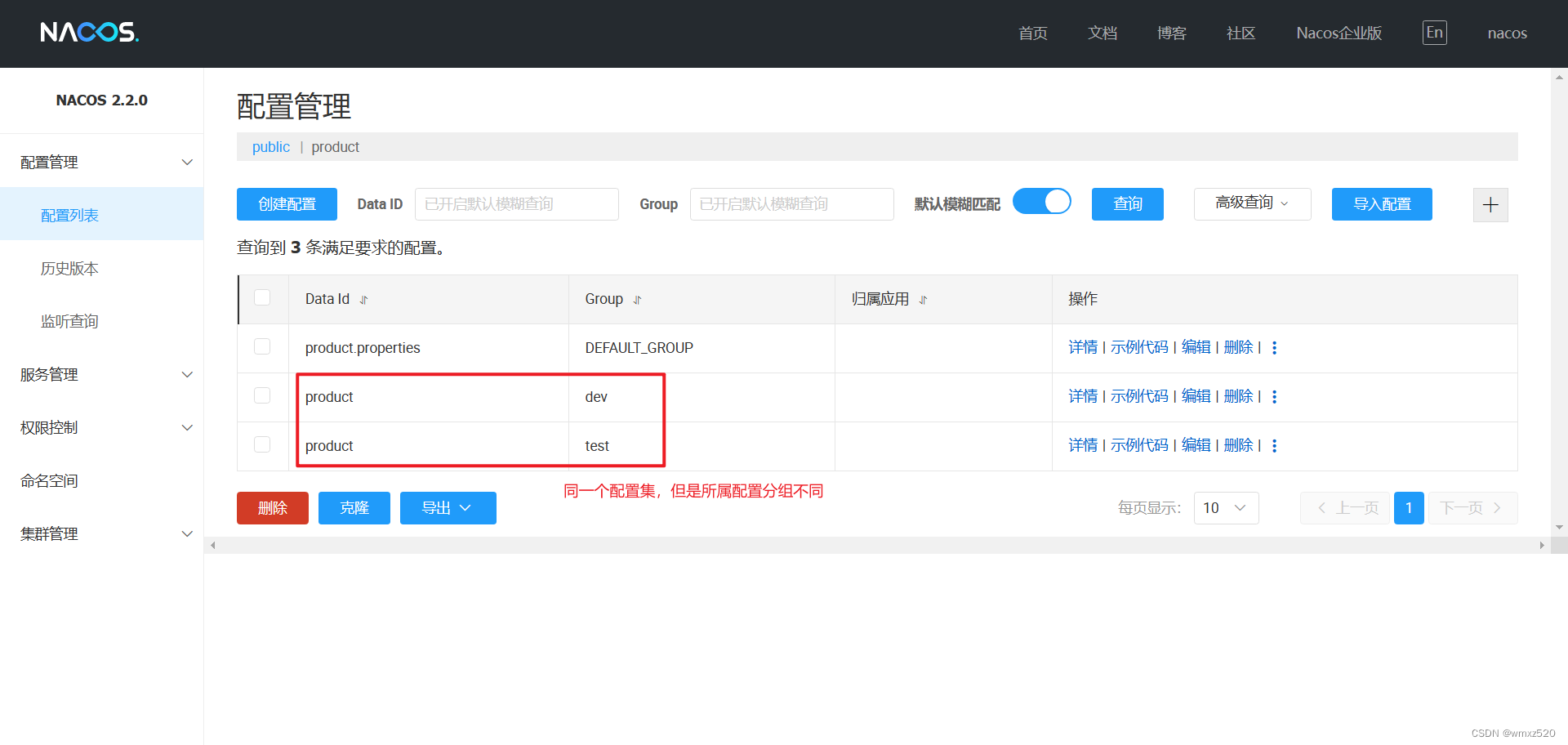Screen dimensions: 1568x745
Task: Click the 下一页 pagination button
Action: [x=1473, y=508]
